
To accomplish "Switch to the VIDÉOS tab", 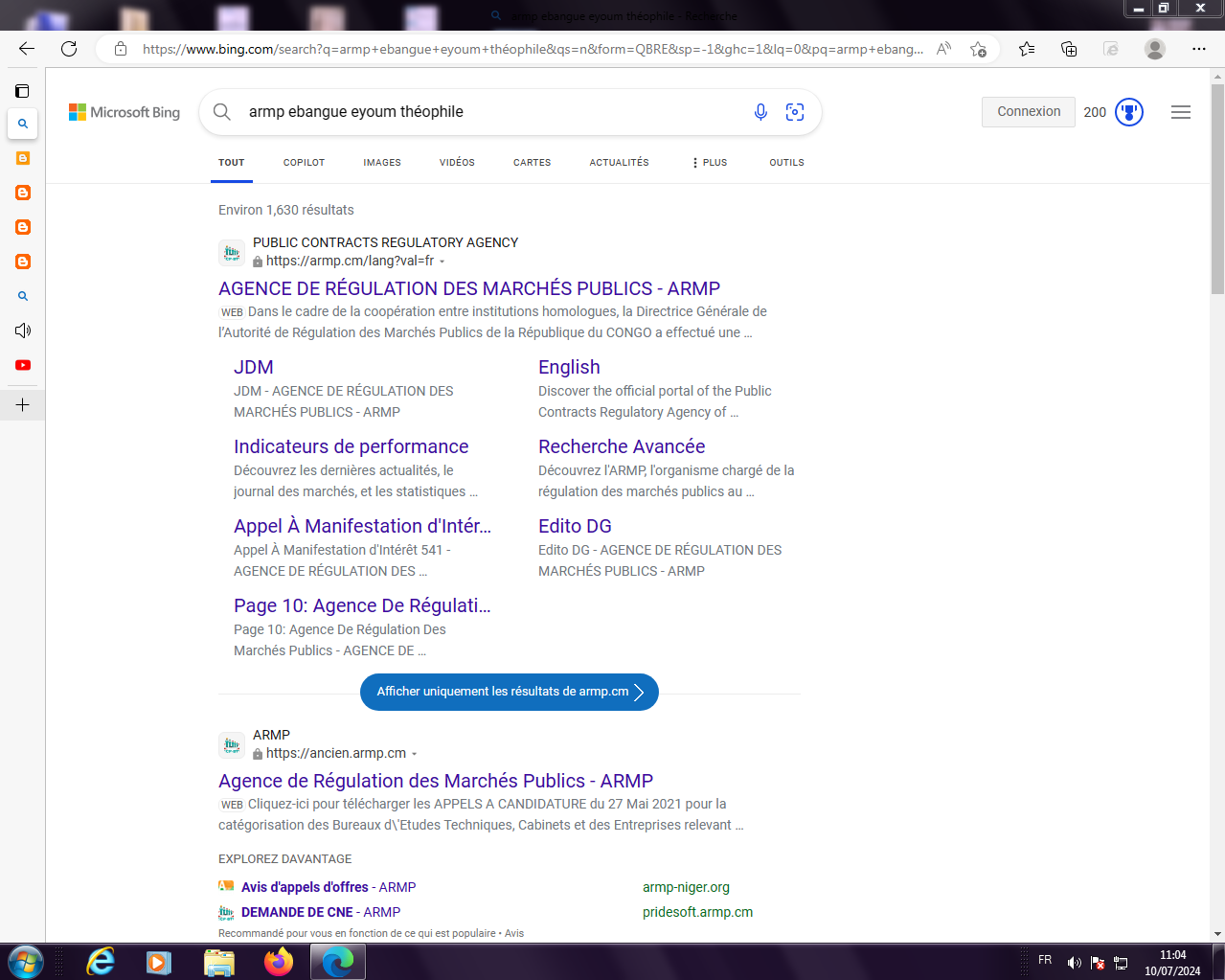I will pos(457,163).
